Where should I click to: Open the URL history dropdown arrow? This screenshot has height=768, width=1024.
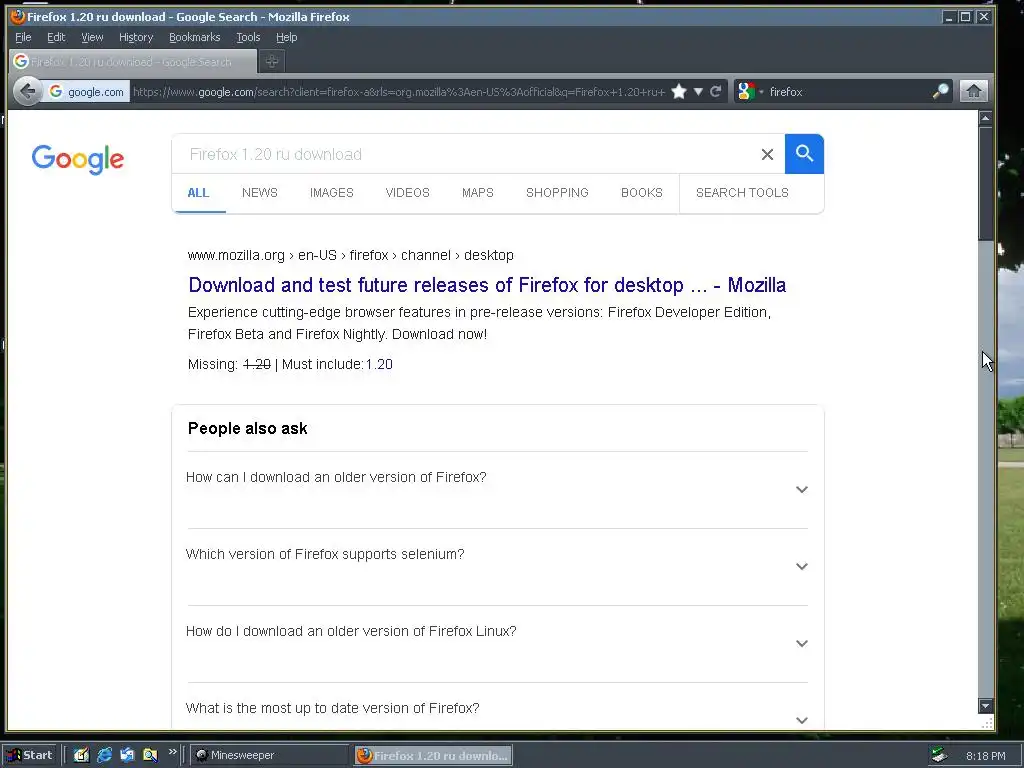coord(698,91)
